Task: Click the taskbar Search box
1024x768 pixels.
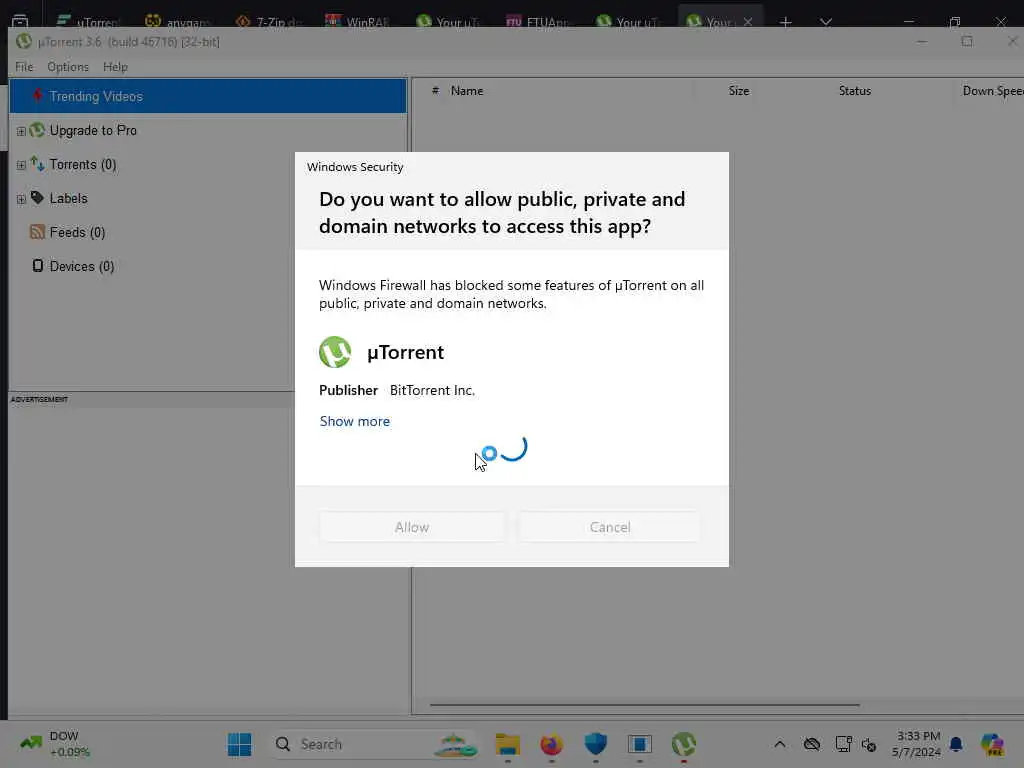Action: click(374, 744)
